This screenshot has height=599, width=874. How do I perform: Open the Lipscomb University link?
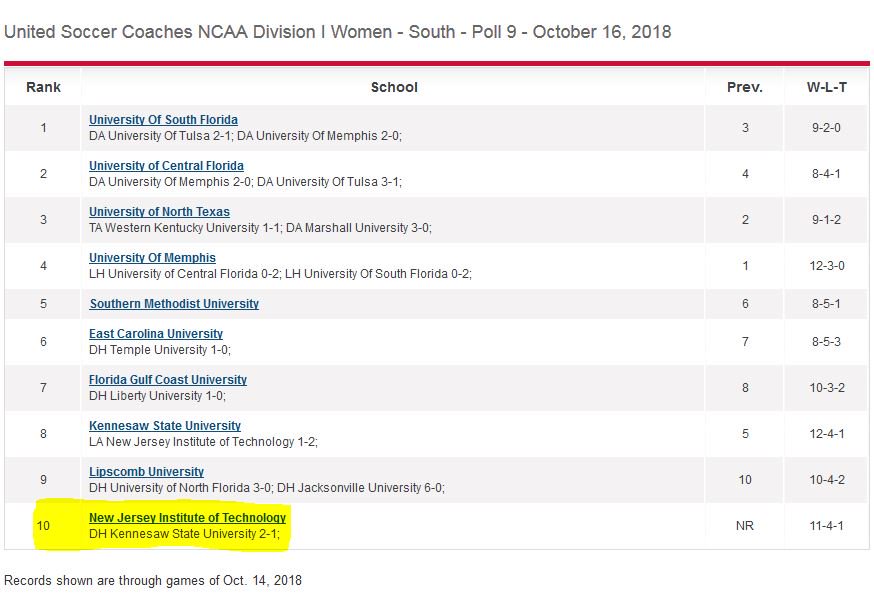pos(145,471)
